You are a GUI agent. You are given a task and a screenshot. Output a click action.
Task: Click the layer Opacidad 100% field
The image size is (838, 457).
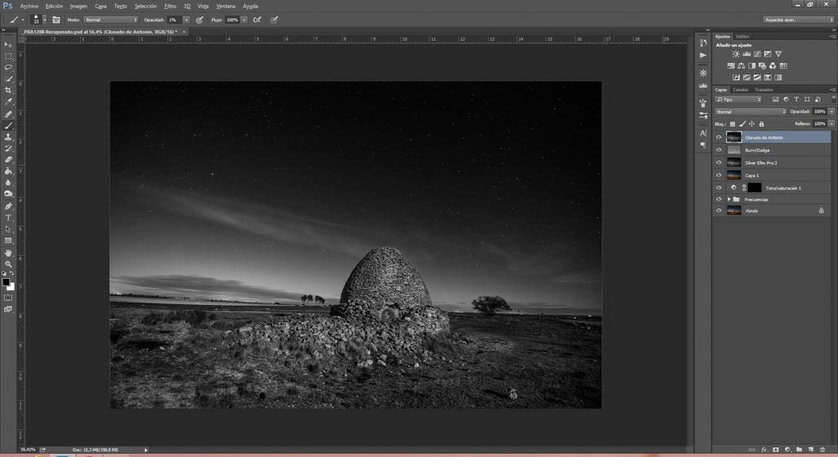(820, 111)
